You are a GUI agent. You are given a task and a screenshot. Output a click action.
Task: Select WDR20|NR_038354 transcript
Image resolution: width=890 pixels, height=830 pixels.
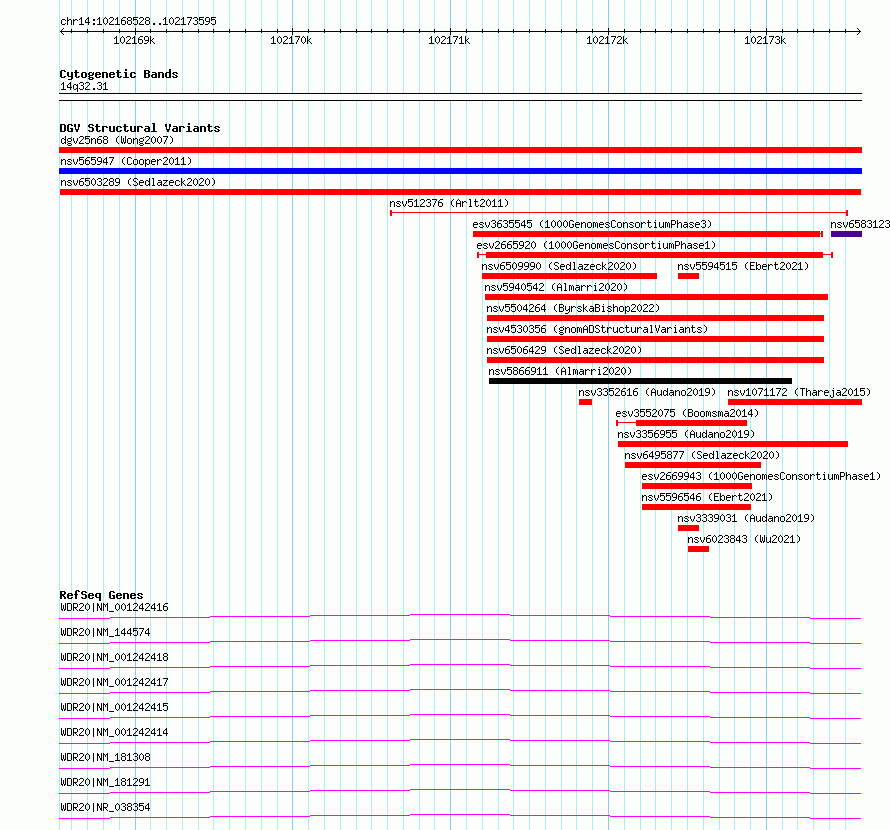(x=105, y=807)
